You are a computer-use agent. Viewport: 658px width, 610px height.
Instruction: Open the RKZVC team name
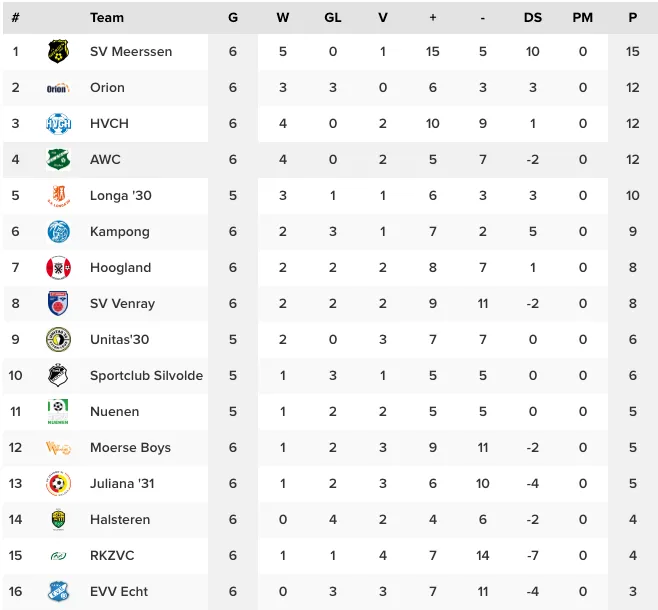[x=112, y=556]
